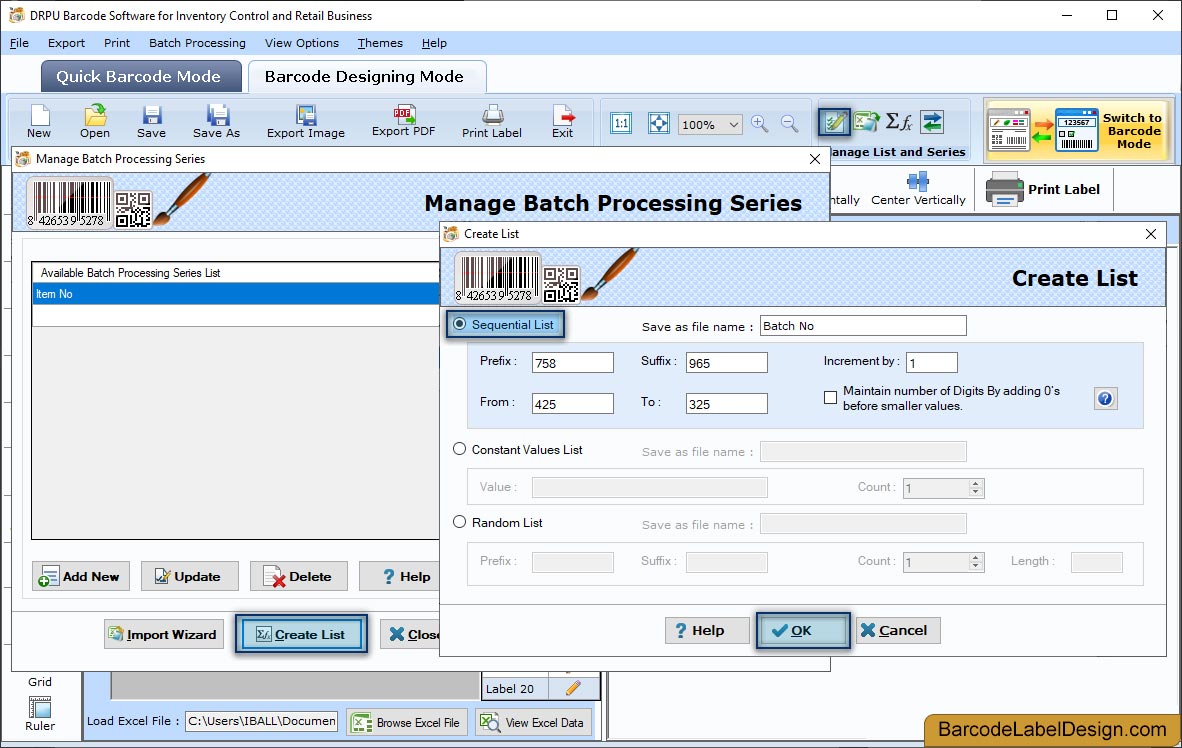Open the Manage List edit icon

click(834, 122)
